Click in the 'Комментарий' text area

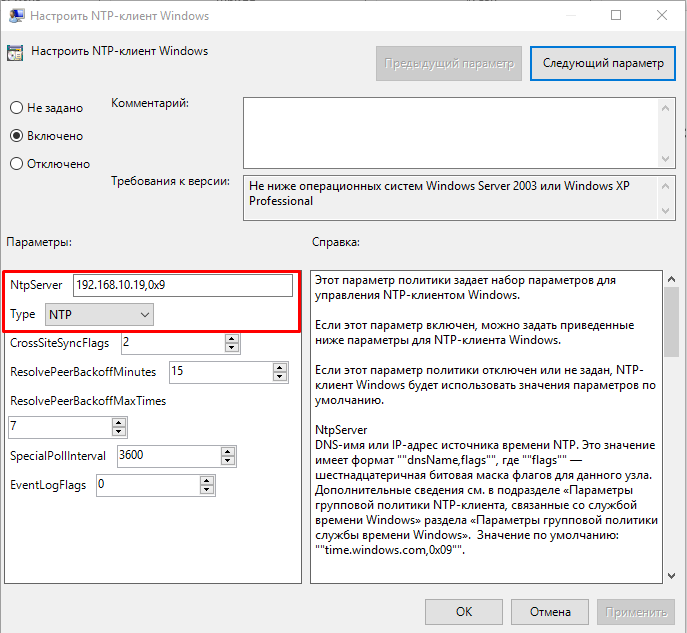click(x=450, y=130)
